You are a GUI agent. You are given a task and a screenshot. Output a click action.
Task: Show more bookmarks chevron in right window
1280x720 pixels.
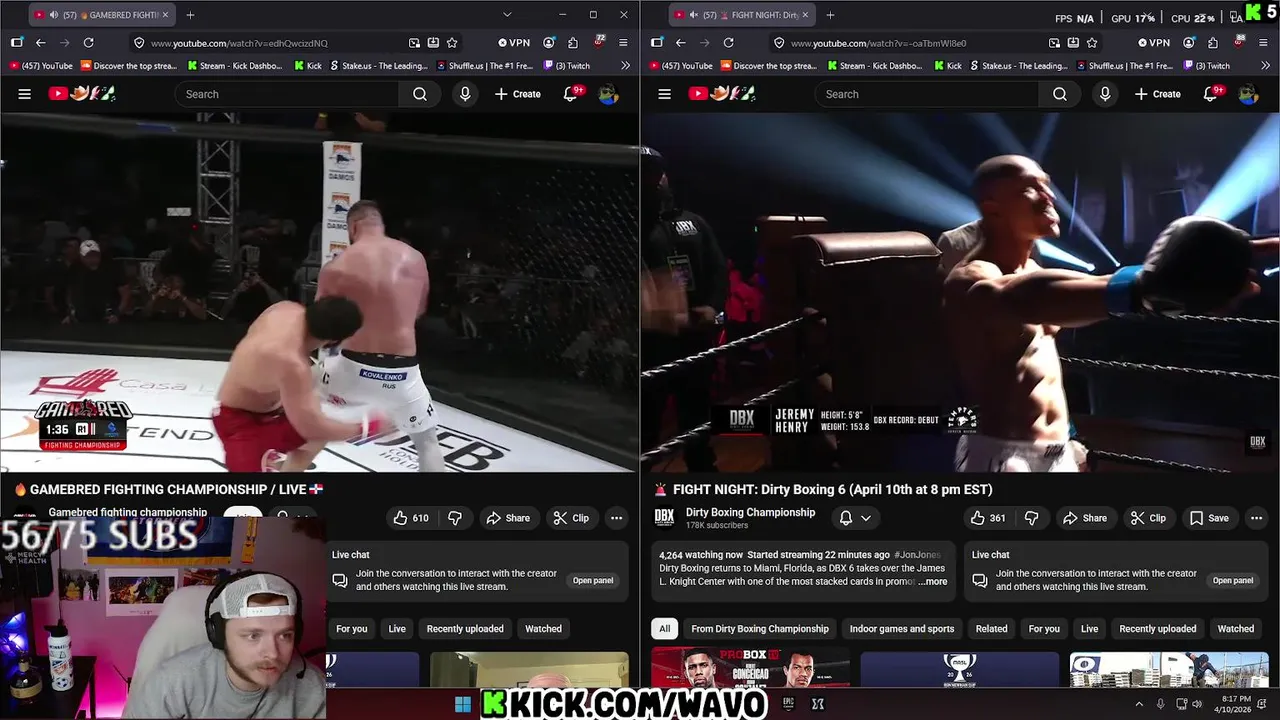coord(1265,66)
